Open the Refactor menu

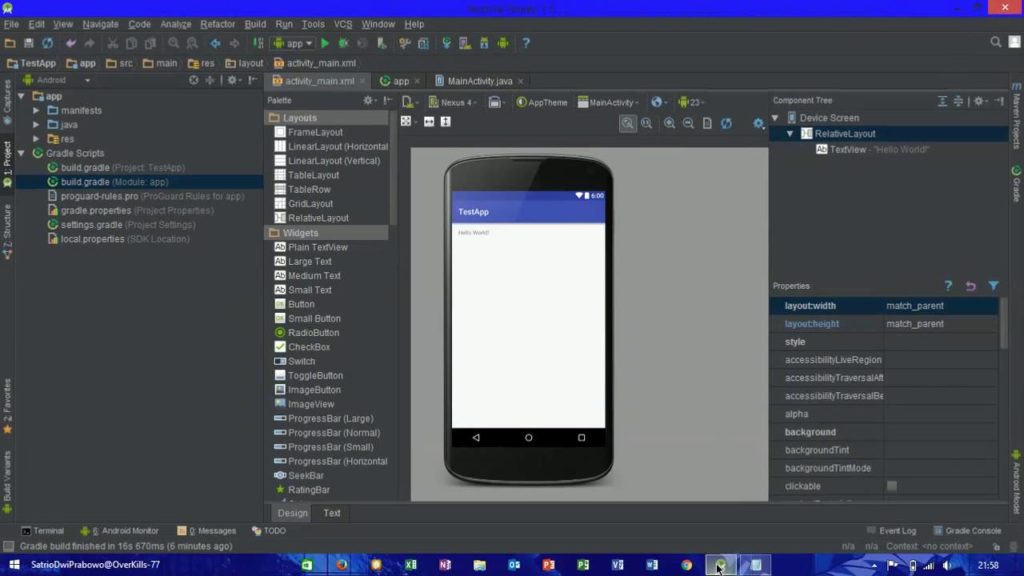217,24
